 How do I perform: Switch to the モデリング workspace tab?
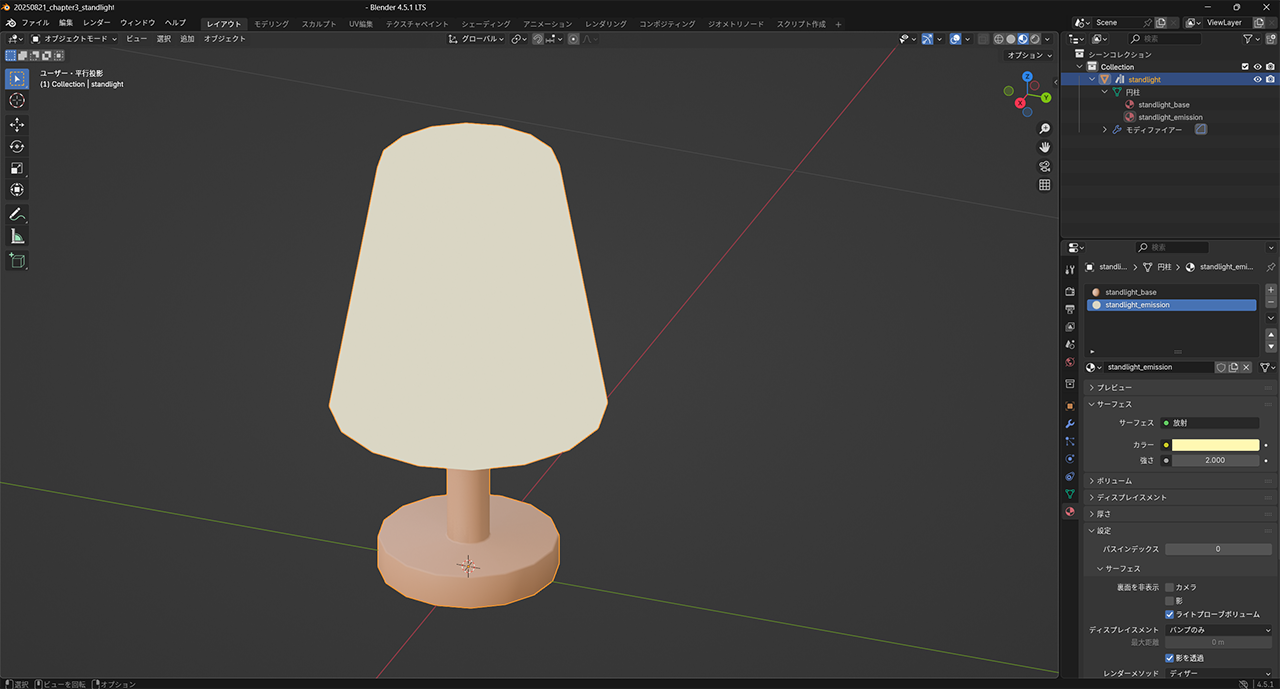[271, 24]
